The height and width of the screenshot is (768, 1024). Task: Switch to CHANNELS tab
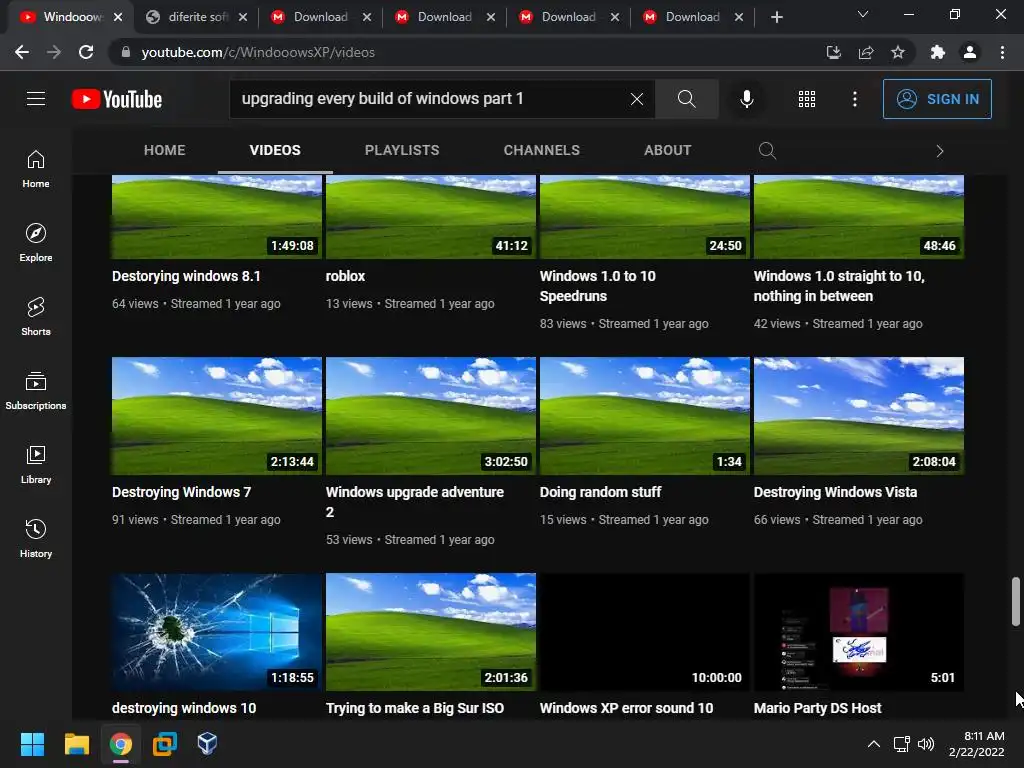541,150
